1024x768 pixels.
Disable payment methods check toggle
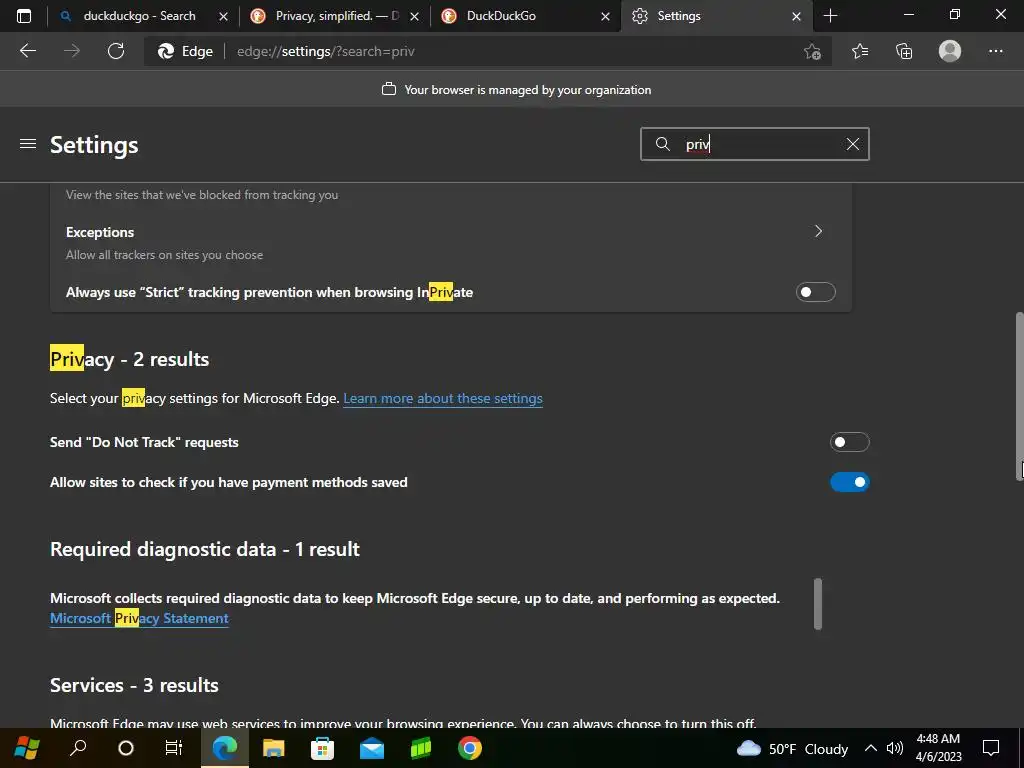pos(849,482)
